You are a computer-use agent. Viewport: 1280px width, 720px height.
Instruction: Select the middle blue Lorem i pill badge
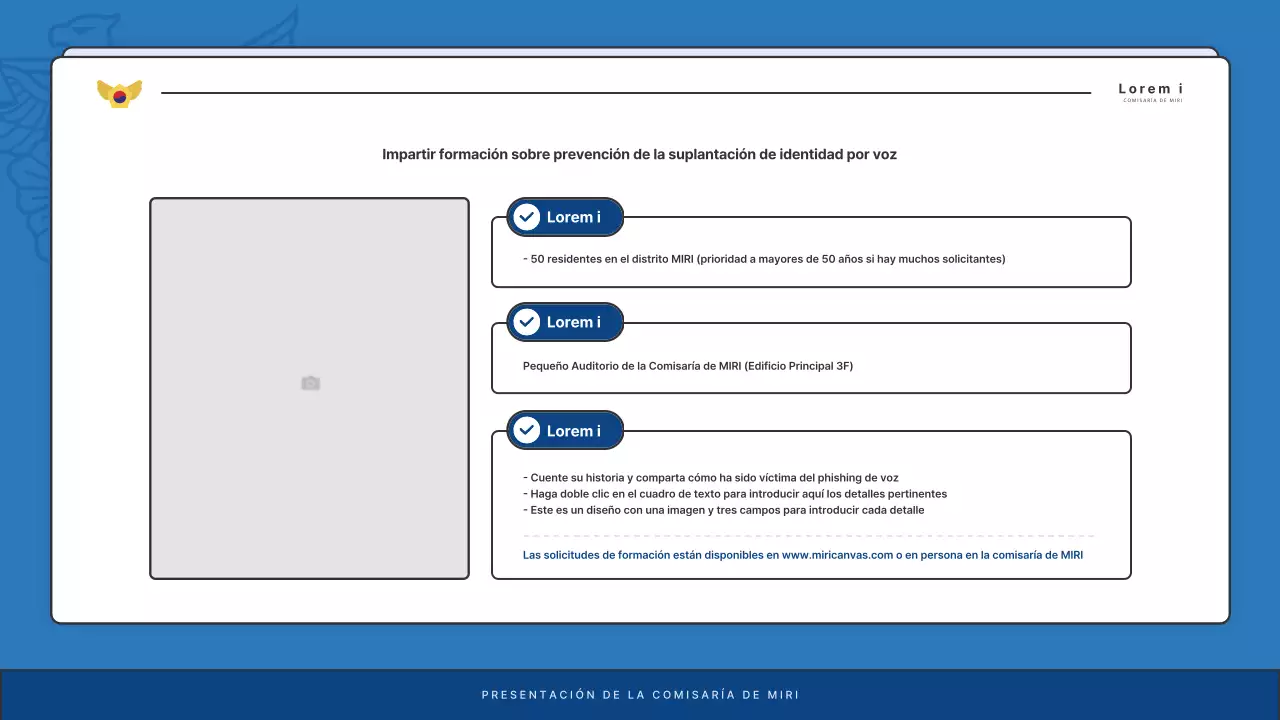565,322
